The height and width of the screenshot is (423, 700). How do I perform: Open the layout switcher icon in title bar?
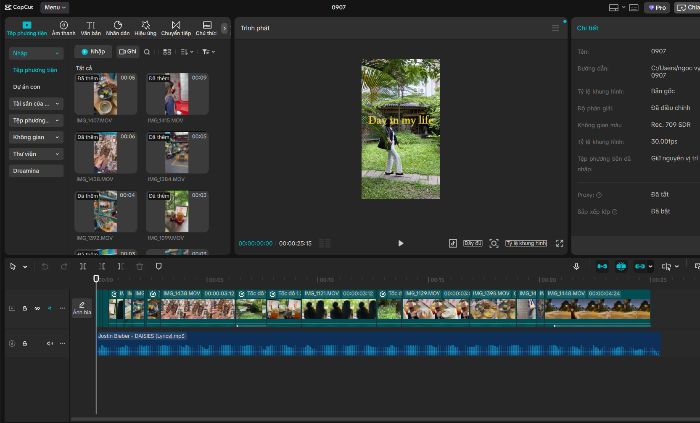(616, 8)
